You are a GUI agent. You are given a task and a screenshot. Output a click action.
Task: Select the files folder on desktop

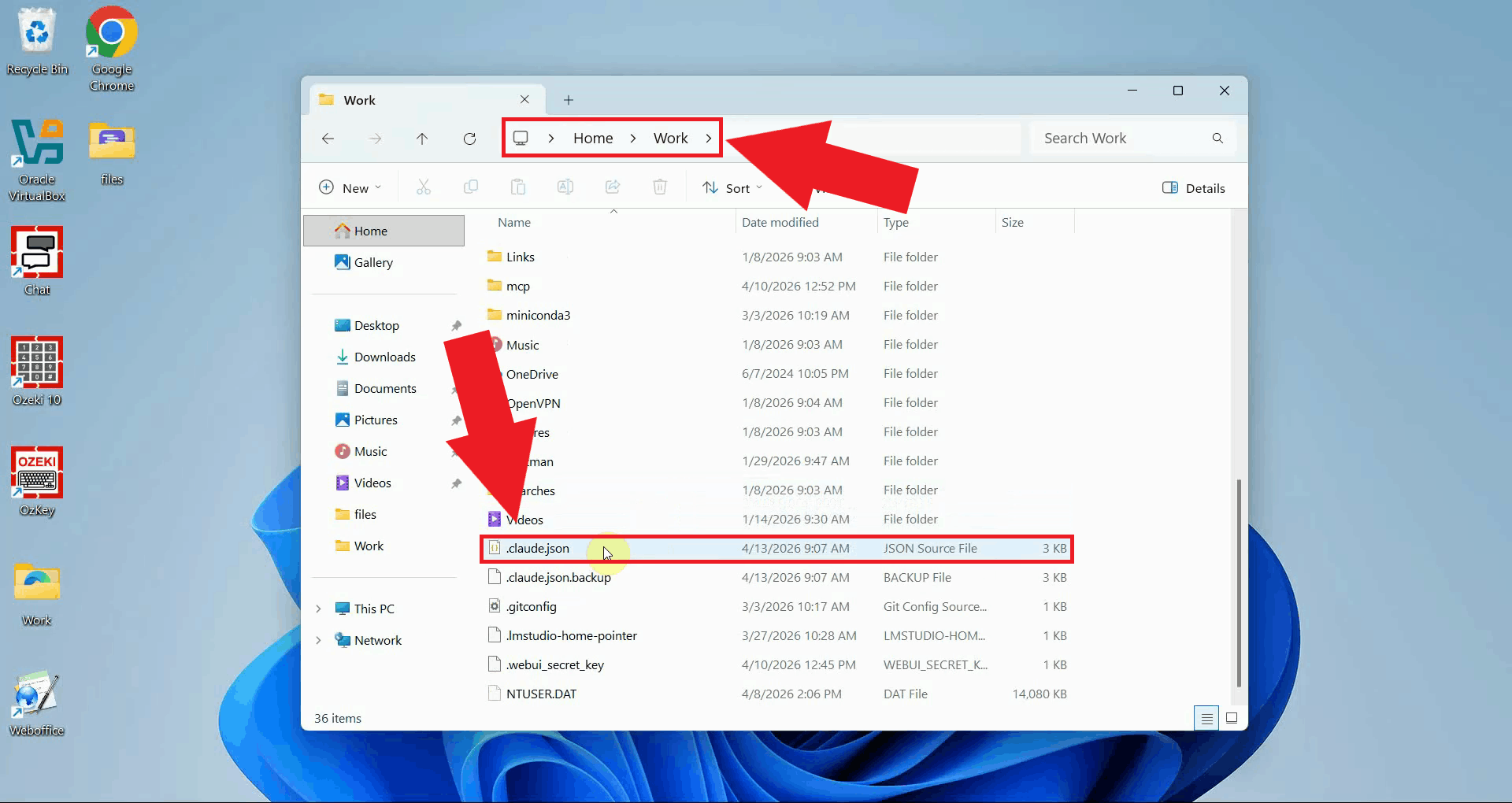click(x=112, y=153)
